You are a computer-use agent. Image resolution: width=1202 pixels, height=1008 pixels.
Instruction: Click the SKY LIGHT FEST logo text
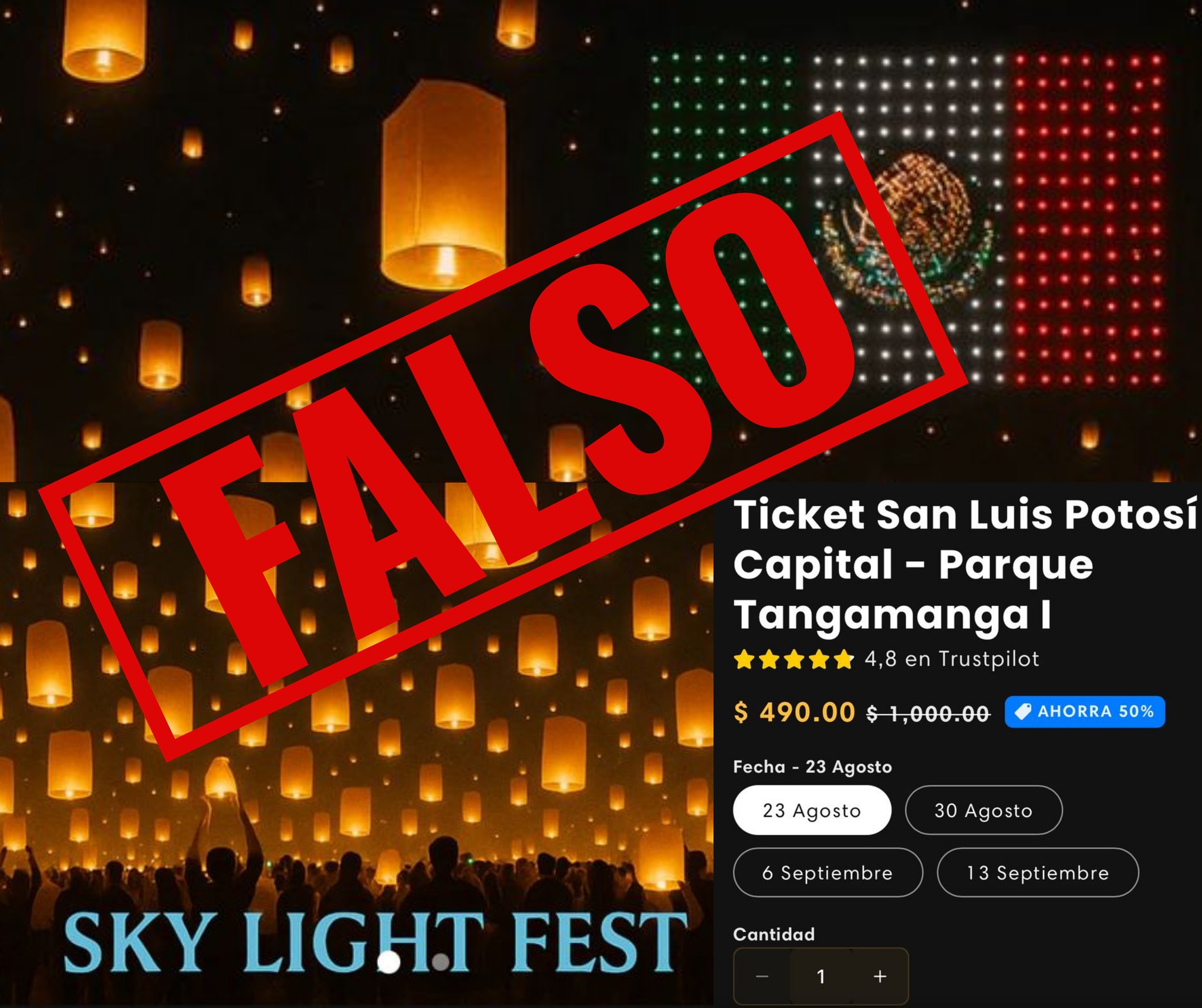[376, 943]
